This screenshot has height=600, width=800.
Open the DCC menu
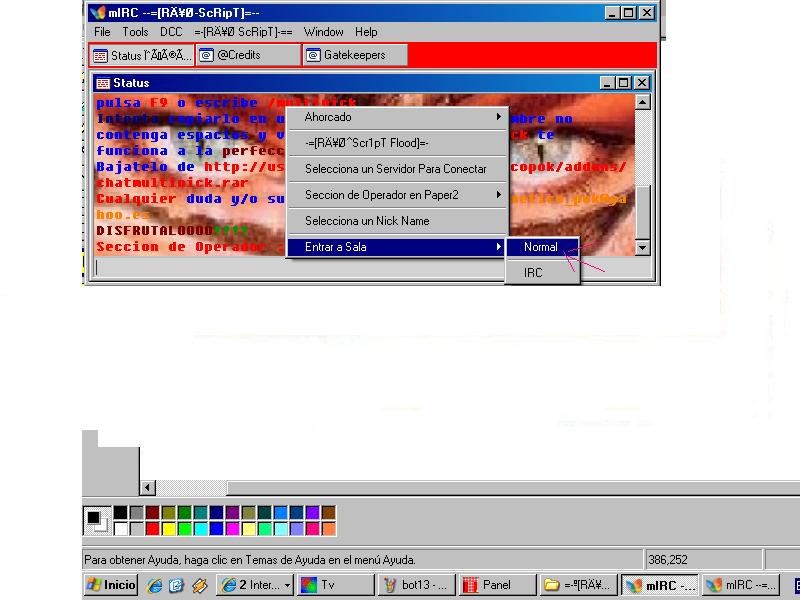[171, 32]
